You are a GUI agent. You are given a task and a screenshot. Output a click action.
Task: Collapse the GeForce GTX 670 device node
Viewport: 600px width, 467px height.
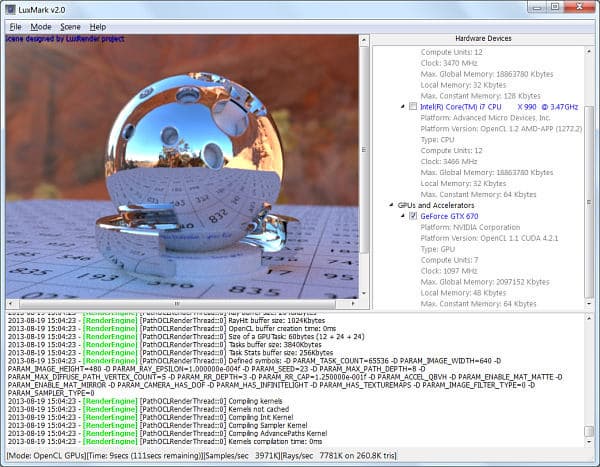click(403, 216)
